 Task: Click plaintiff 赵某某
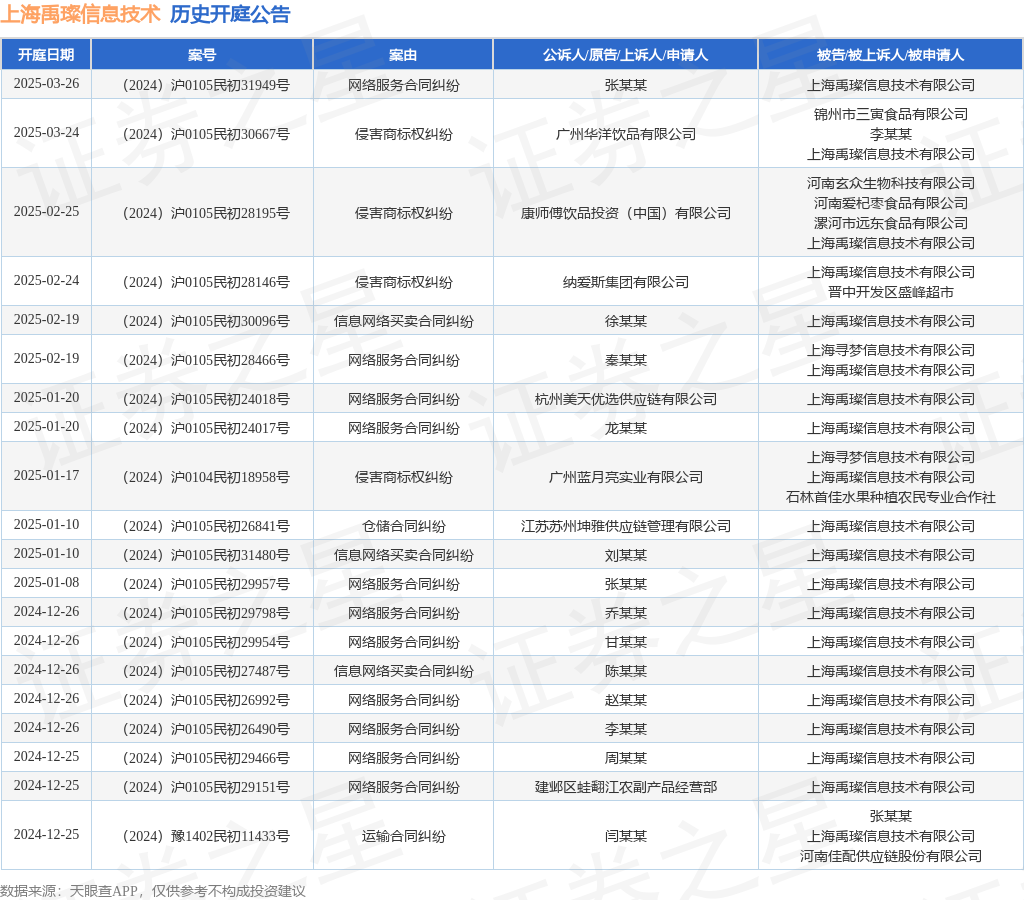[x=626, y=700]
